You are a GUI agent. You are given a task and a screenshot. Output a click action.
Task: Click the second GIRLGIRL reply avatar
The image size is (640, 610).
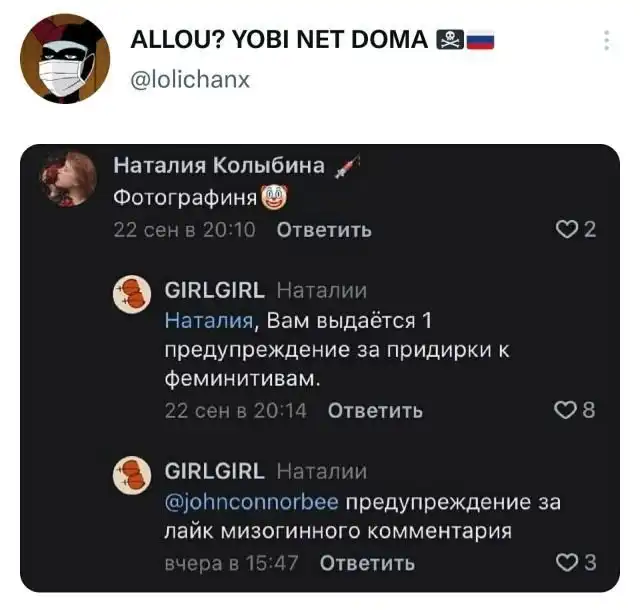pyautogui.click(x=130, y=476)
